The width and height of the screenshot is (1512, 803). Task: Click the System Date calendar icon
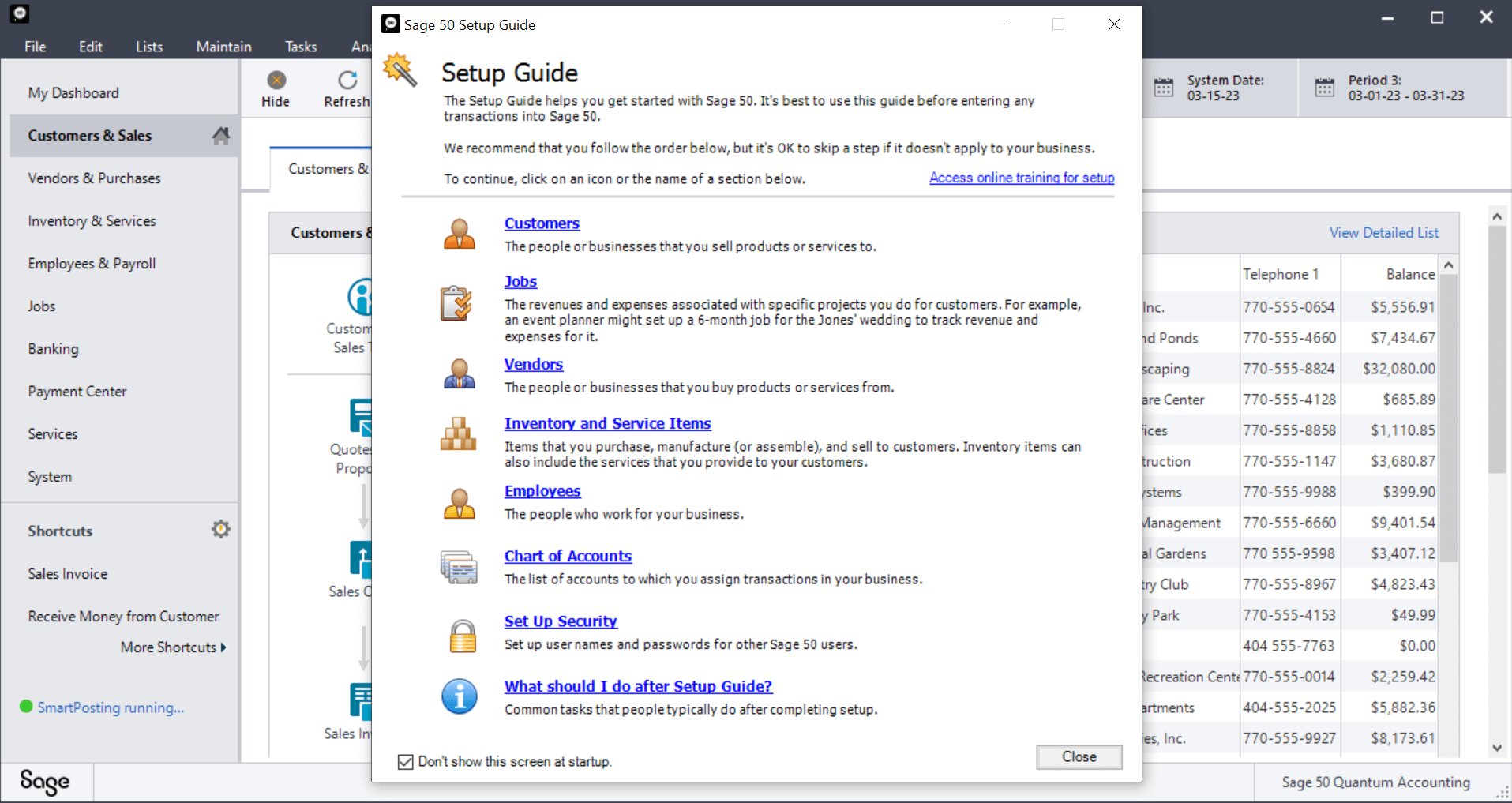click(x=1164, y=88)
